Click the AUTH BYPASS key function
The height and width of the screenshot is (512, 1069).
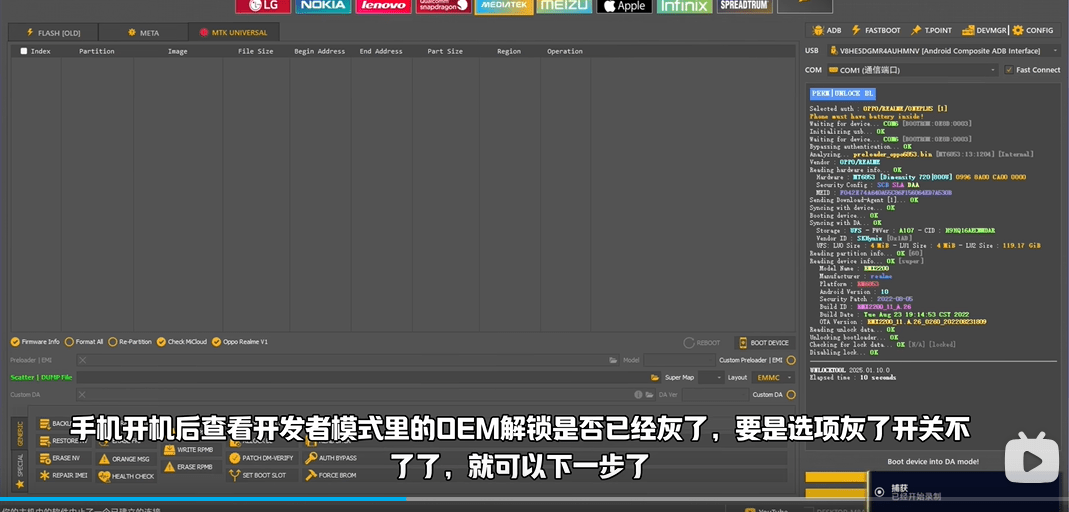click(x=331, y=458)
